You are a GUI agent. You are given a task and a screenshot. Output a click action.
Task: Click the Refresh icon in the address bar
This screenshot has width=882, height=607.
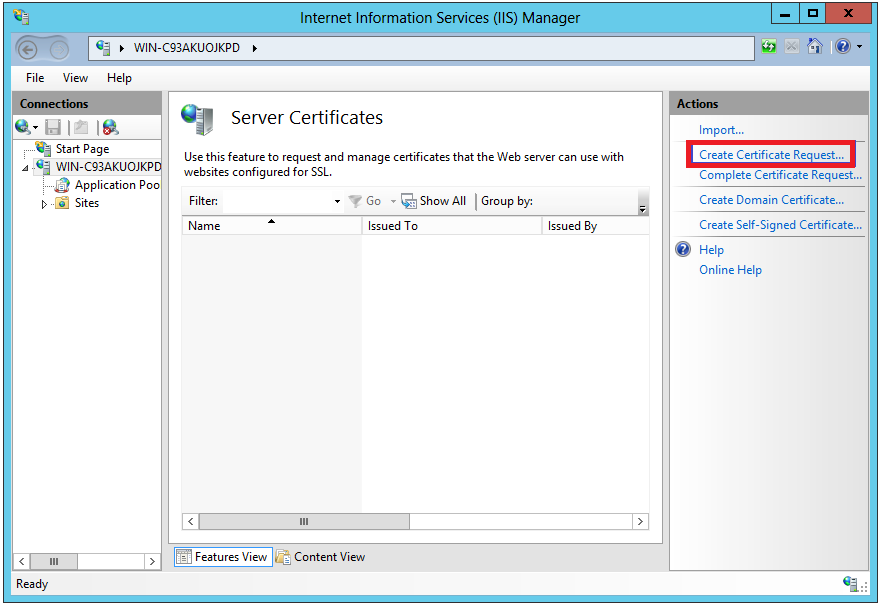point(768,46)
